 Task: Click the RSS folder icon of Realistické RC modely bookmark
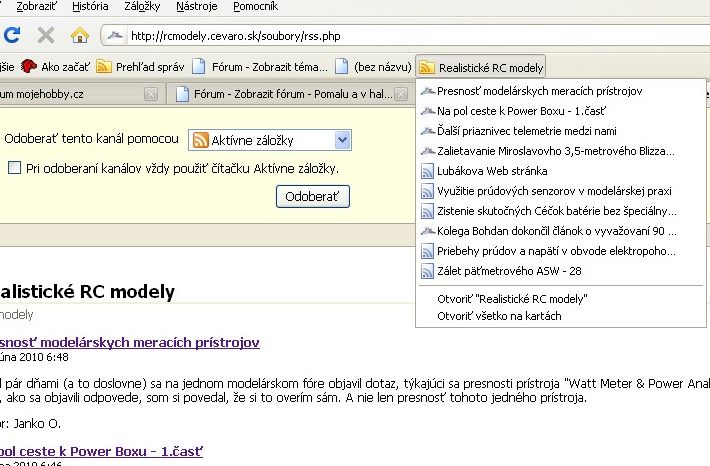point(426,67)
